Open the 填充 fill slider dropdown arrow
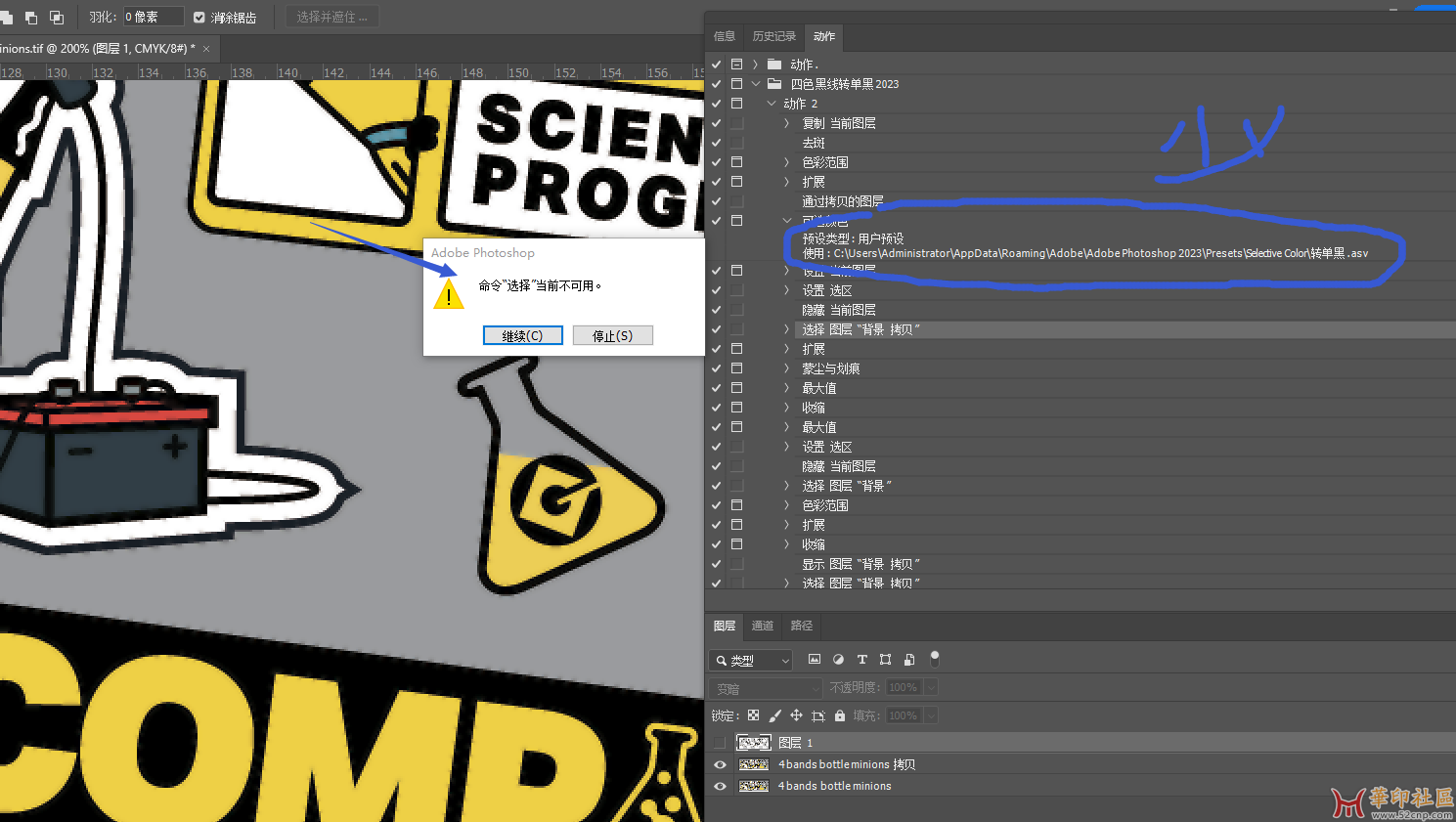Image resolution: width=1456 pixels, height=822 pixels. tap(930, 715)
